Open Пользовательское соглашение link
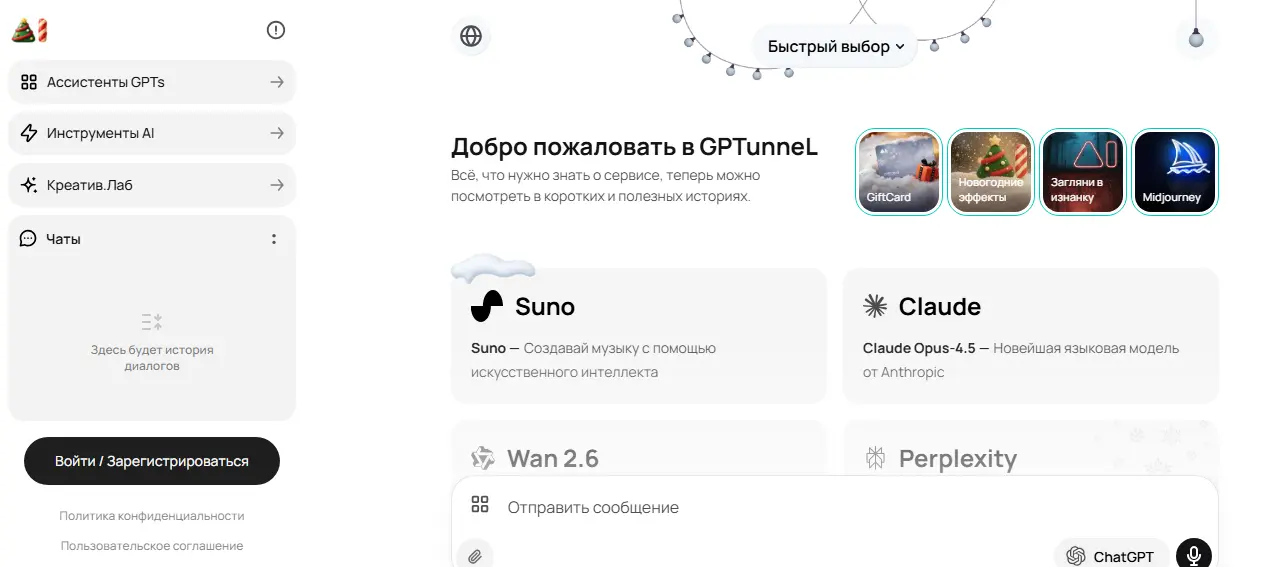1271x567 pixels. pyautogui.click(x=152, y=546)
